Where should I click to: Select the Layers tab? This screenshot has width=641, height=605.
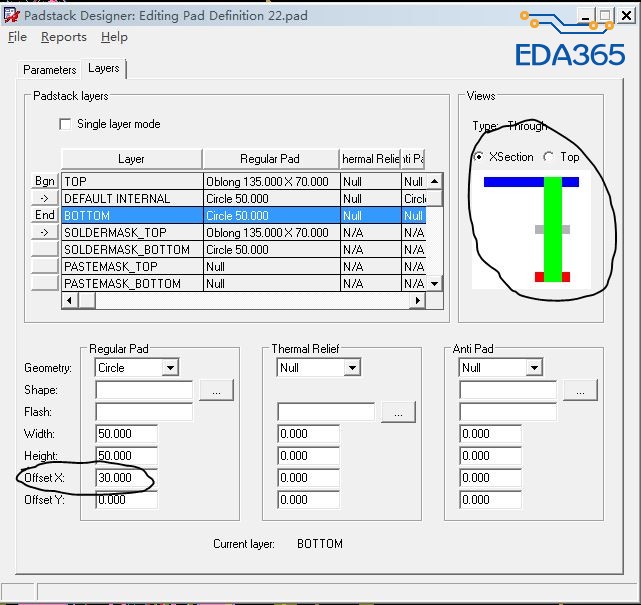point(104,68)
